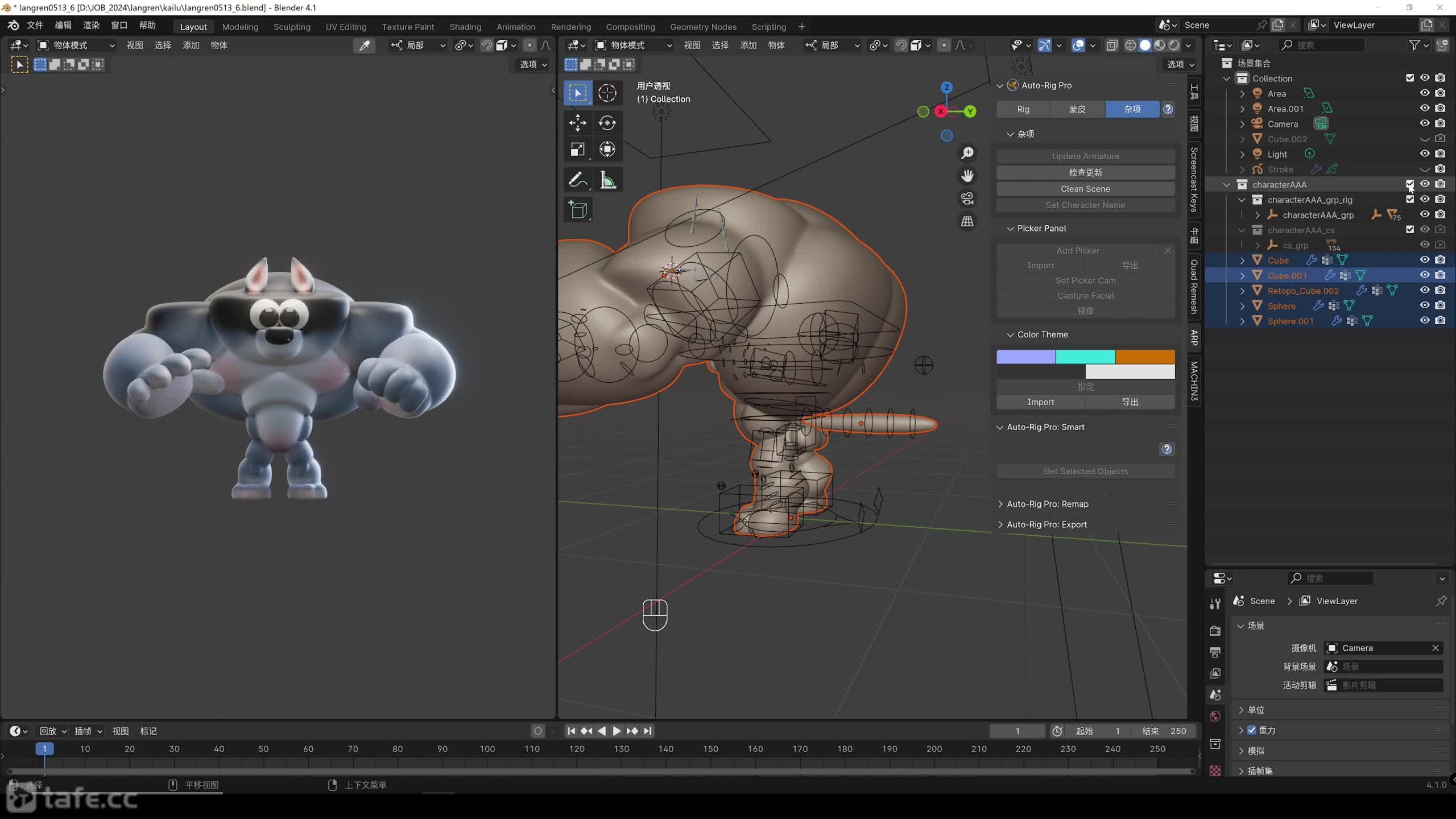Open the World properties tab icon

(x=1215, y=716)
